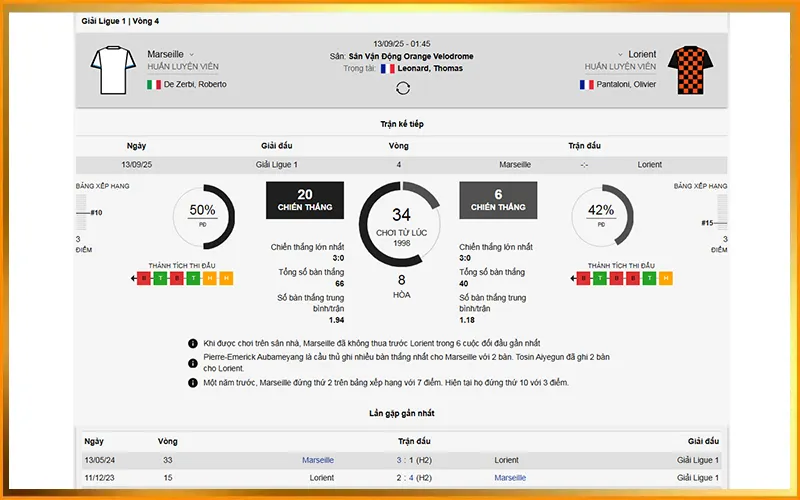Click the 3 : 1 score link
The width and height of the screenshot is (800, 500).
[404, 460]
